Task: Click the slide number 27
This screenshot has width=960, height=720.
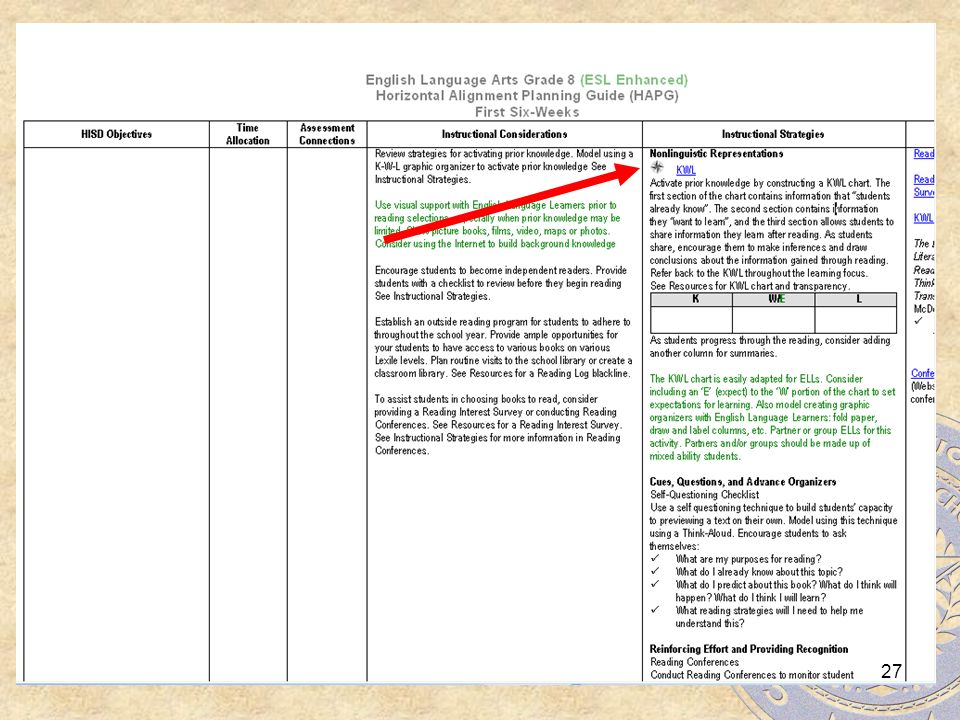Action: [891, 671]
